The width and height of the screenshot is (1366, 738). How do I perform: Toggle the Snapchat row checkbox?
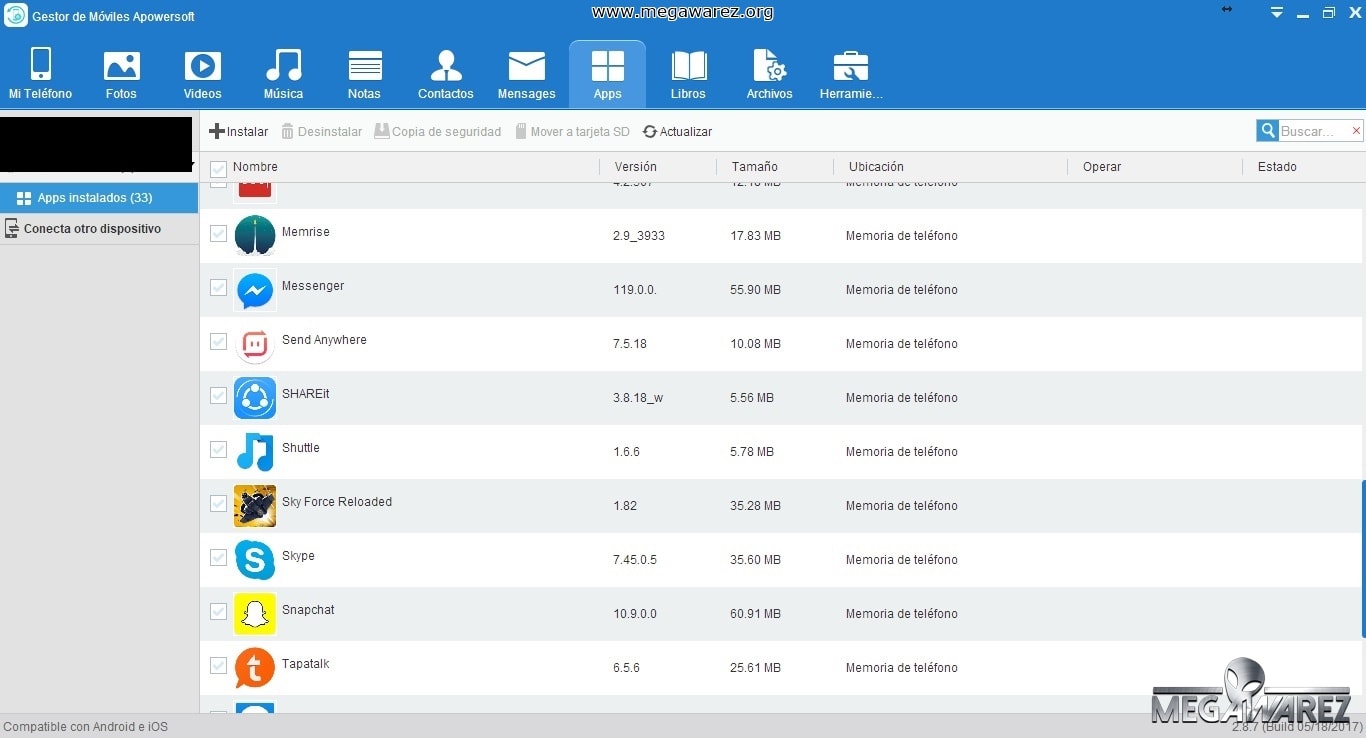point(218,612)
